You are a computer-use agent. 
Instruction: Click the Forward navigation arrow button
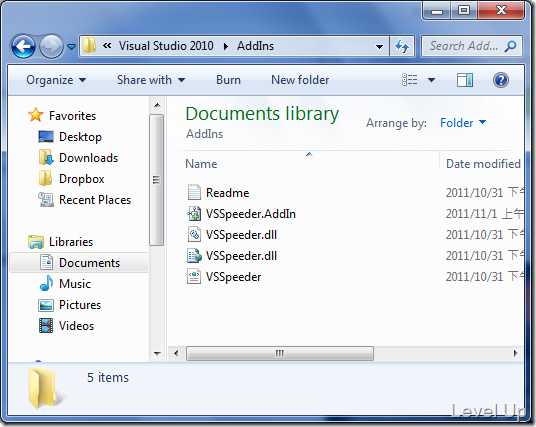coord(51,46)
